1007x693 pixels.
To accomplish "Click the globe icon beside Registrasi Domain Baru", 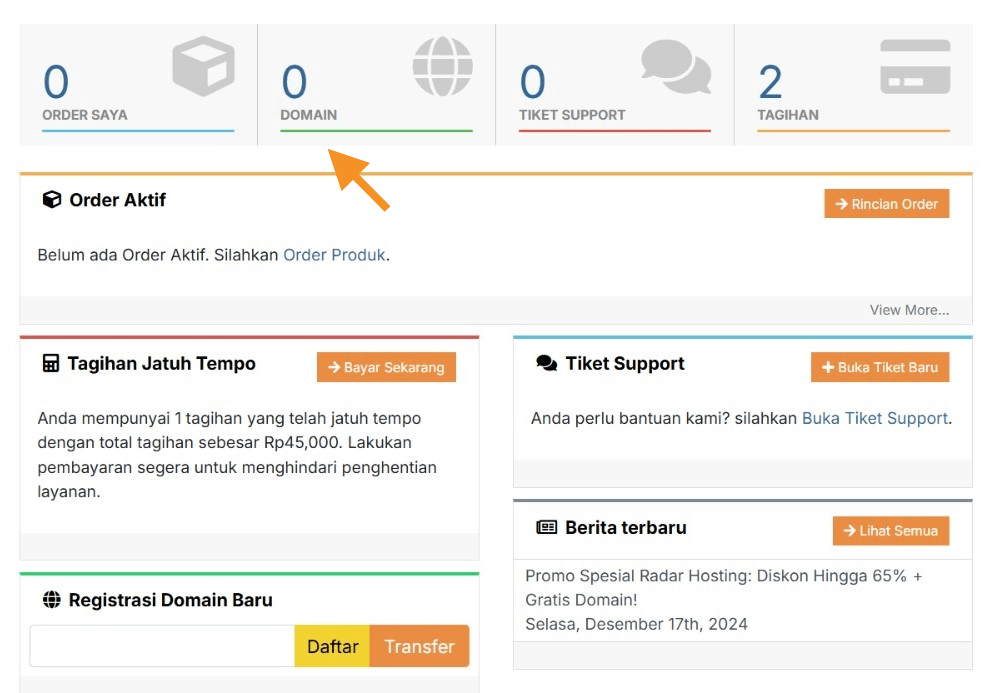I will click(52, 600).
